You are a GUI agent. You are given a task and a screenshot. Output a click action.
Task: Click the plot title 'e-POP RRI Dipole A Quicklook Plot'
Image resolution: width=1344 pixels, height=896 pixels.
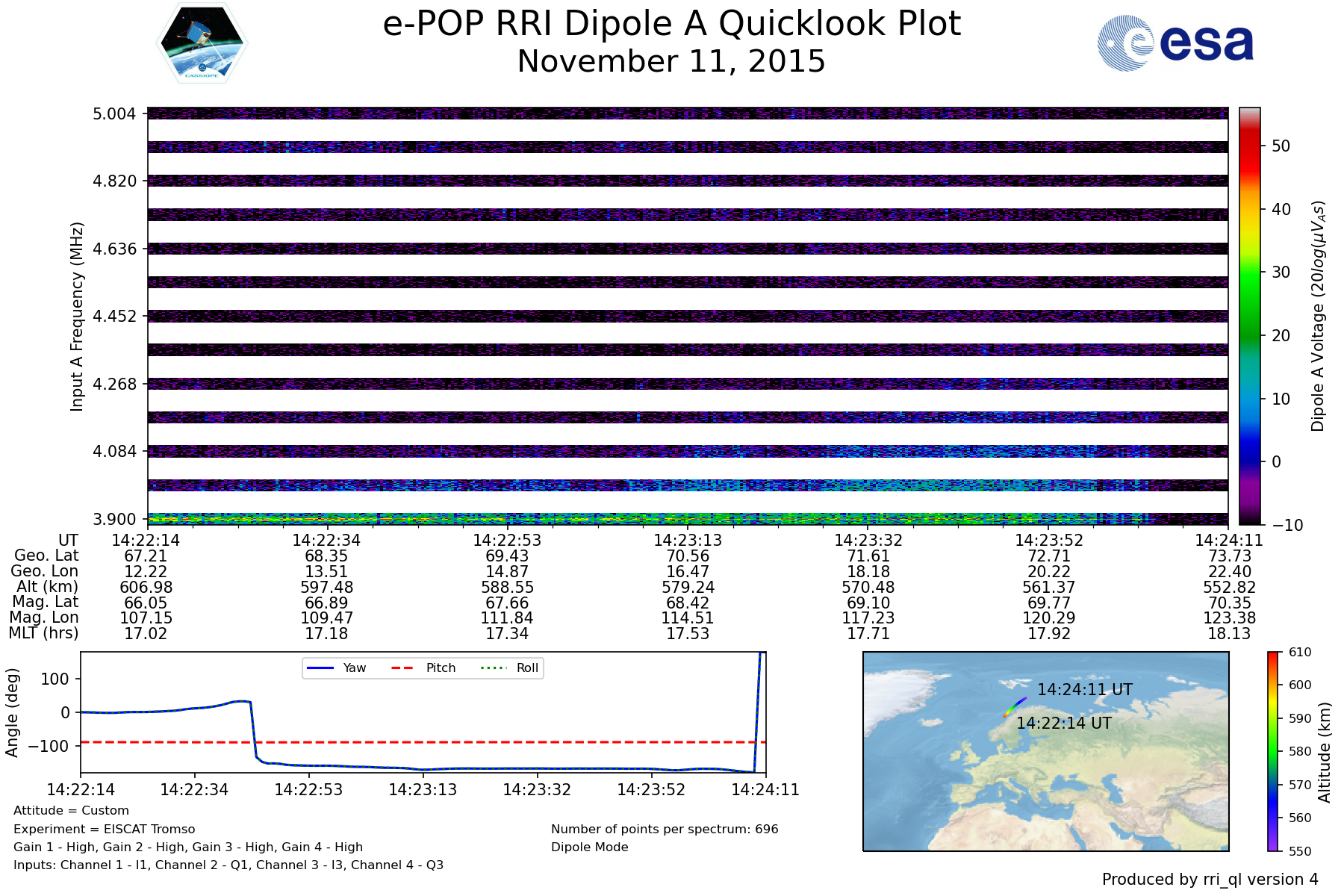pyautogui.click(x=671, y=24)
